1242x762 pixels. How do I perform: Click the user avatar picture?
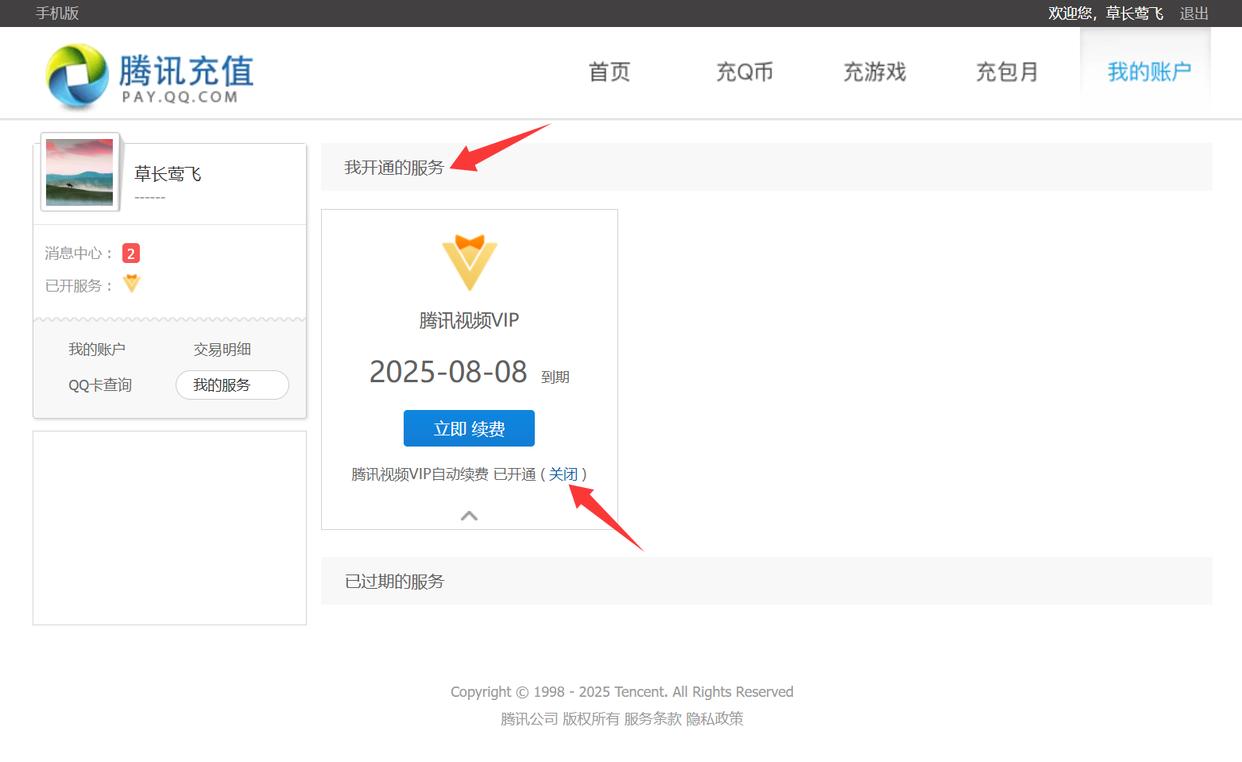click(80, 172)
